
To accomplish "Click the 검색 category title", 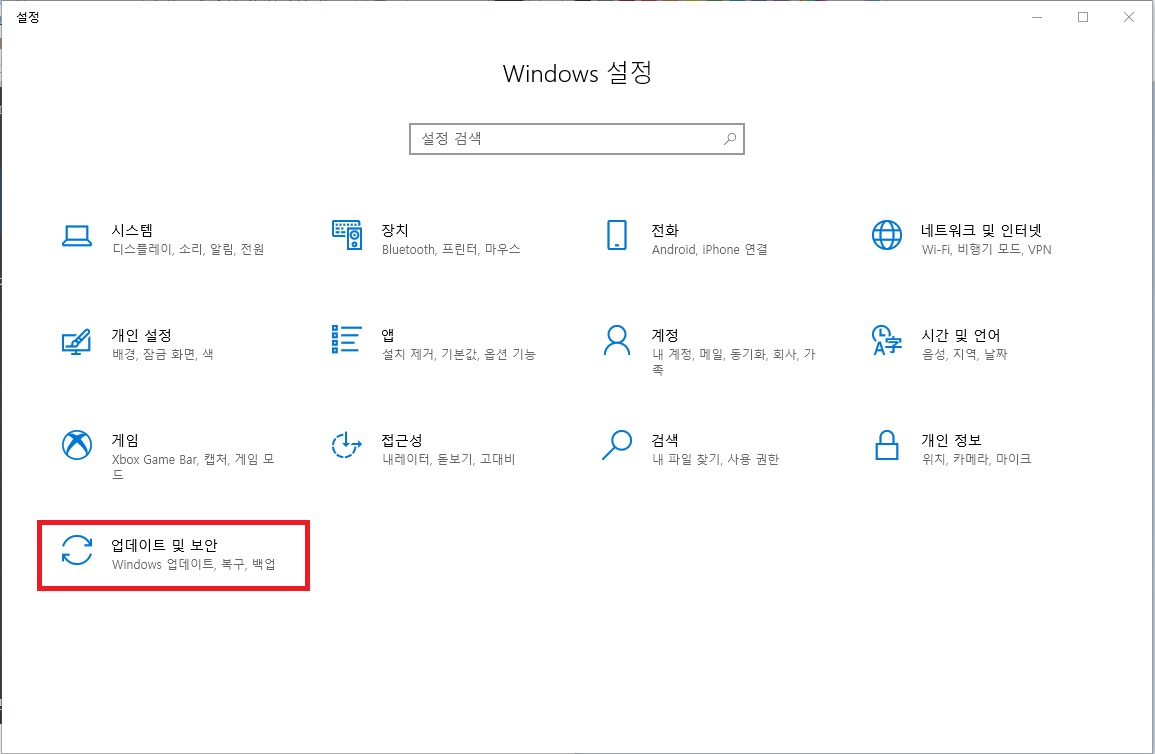I will point(664,440).
